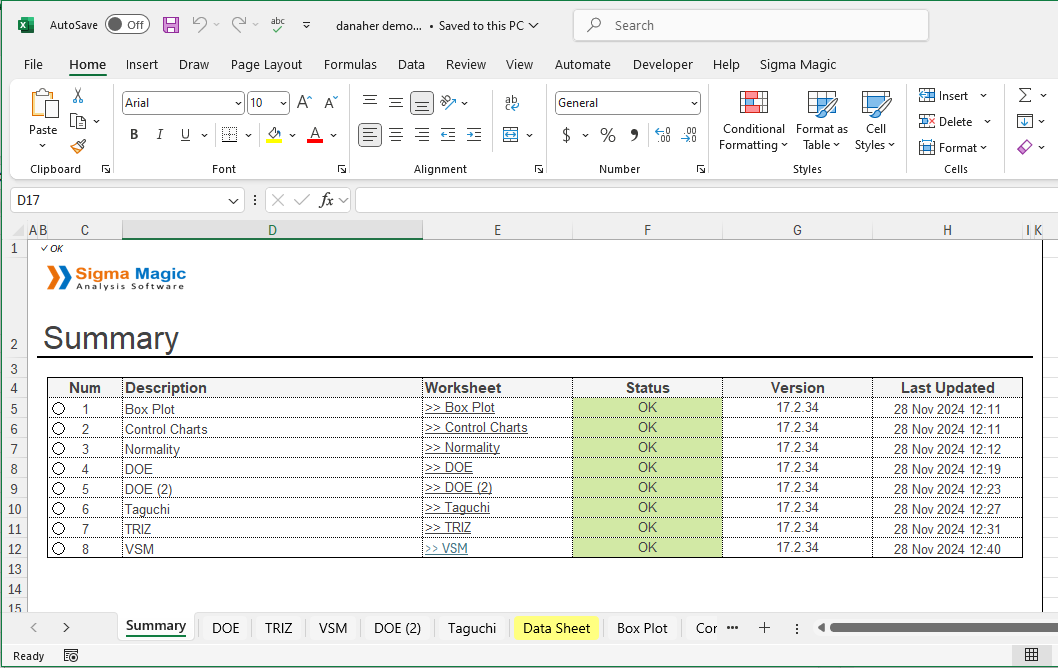
Task: Open the Sigma Magic ribbon tab
Action: click(x=797, y=64)
